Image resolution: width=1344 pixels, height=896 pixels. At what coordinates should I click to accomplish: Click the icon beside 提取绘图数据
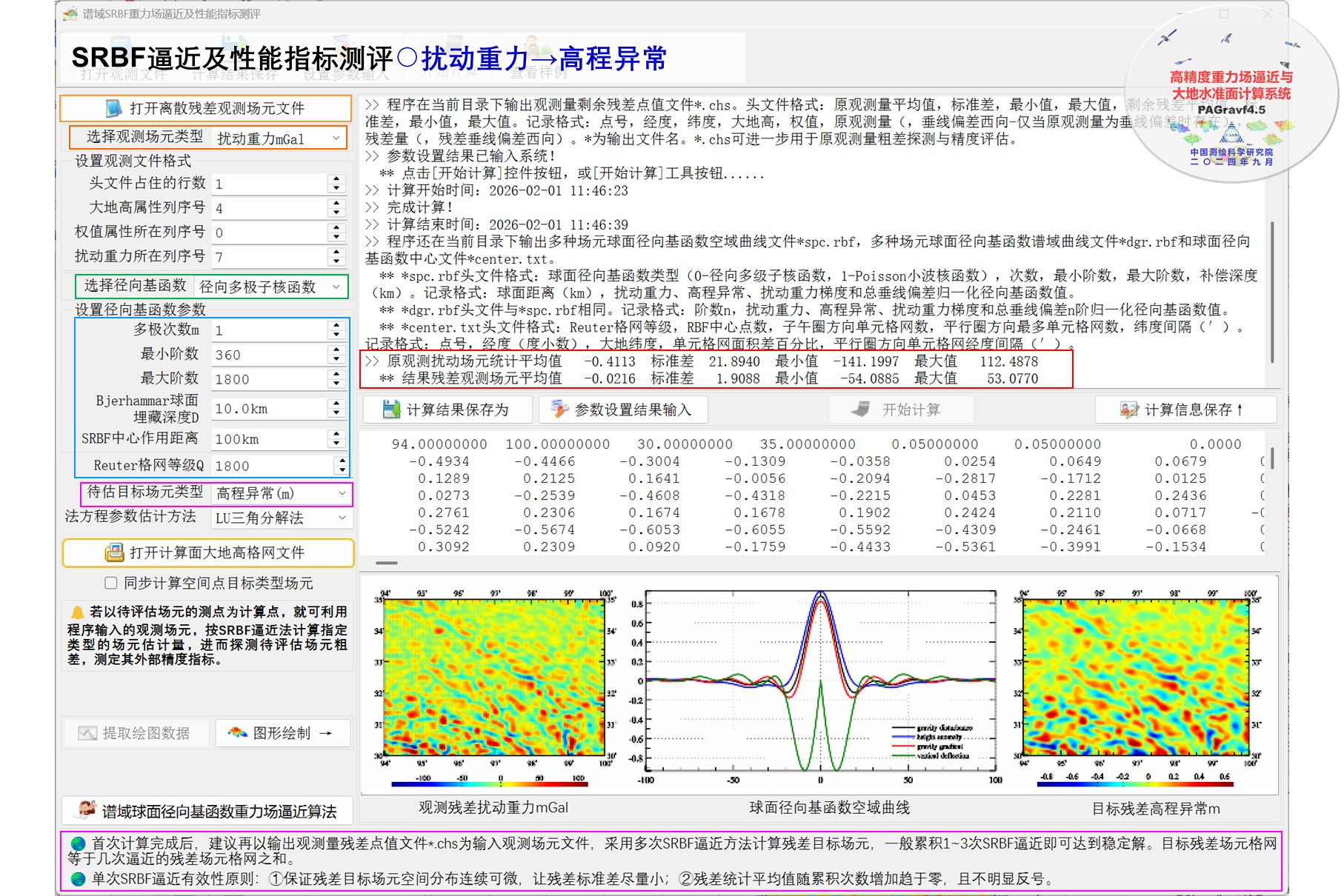point(87,733)
